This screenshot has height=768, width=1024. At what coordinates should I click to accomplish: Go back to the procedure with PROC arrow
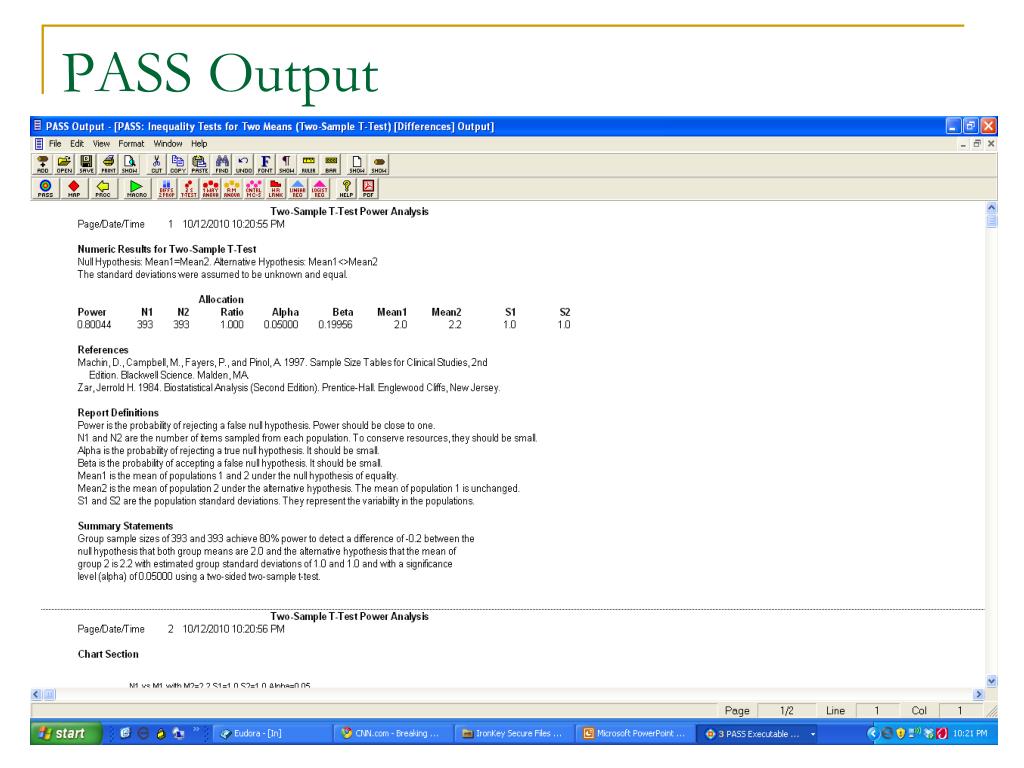103,188
